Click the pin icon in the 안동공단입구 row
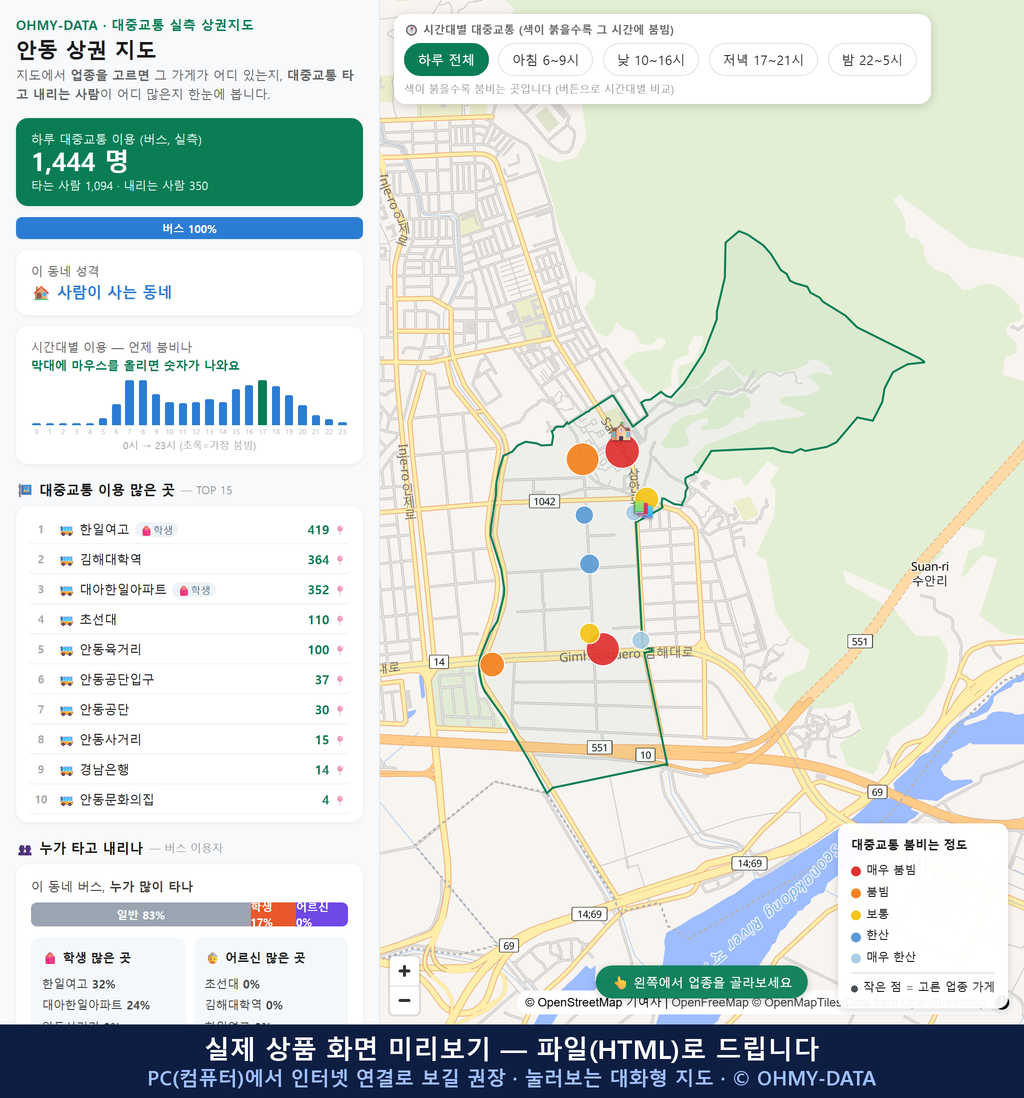 340,680
